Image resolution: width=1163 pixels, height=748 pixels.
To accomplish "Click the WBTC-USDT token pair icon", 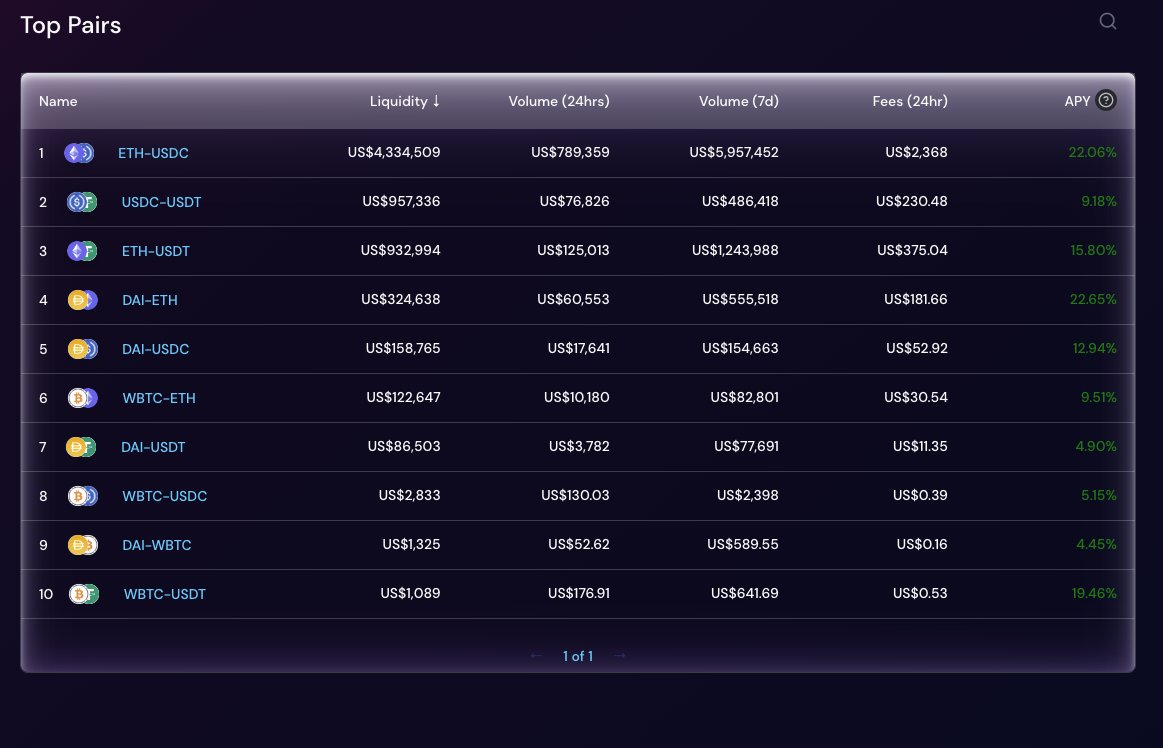I will pos(82,594).
